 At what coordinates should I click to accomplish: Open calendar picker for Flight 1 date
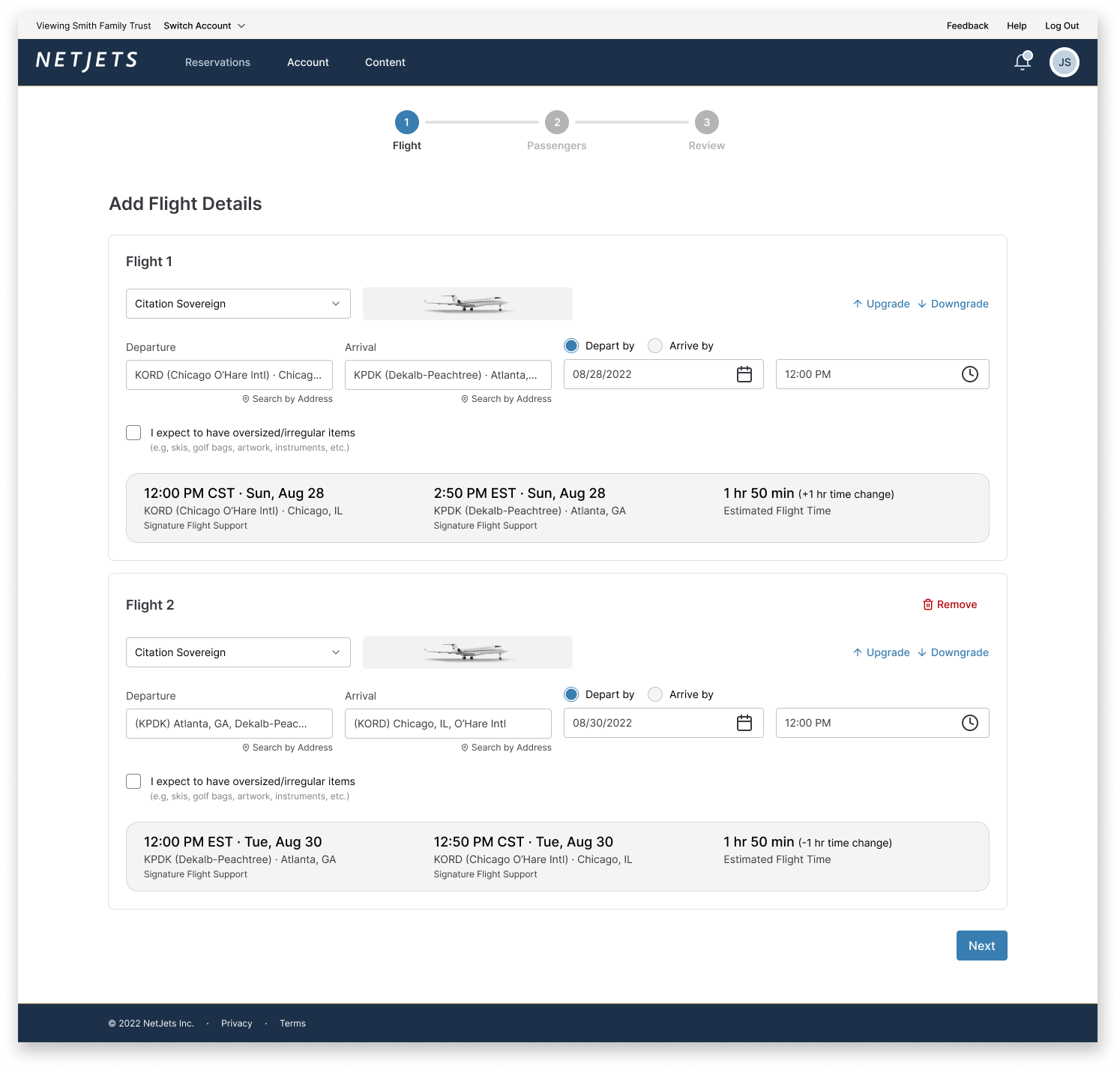tap(744, 374)
